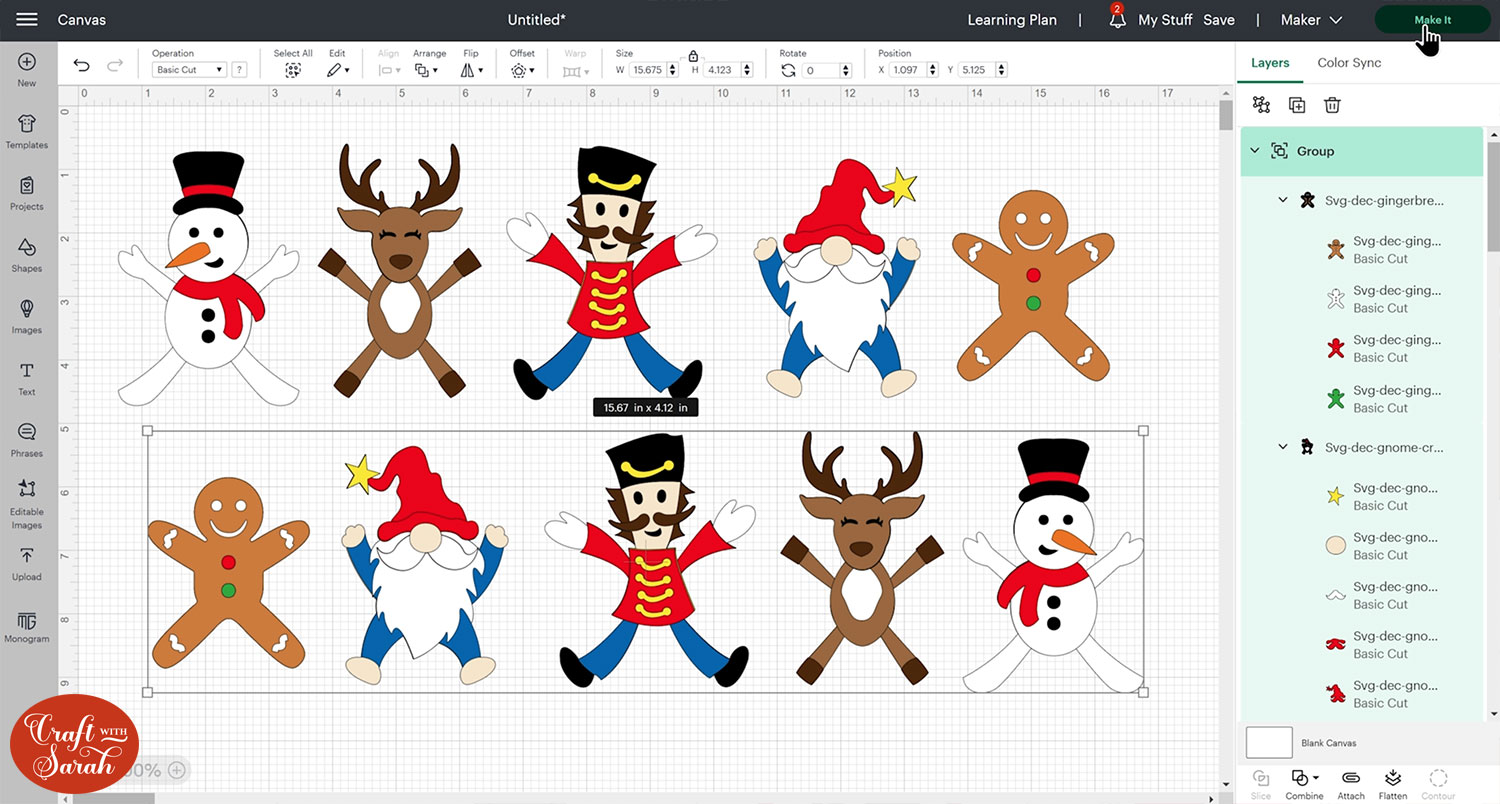This screenshot has height=804, width=1500.
Task: Select the Shapes tool in the sidebar
Action: click(x=27, y=253)
